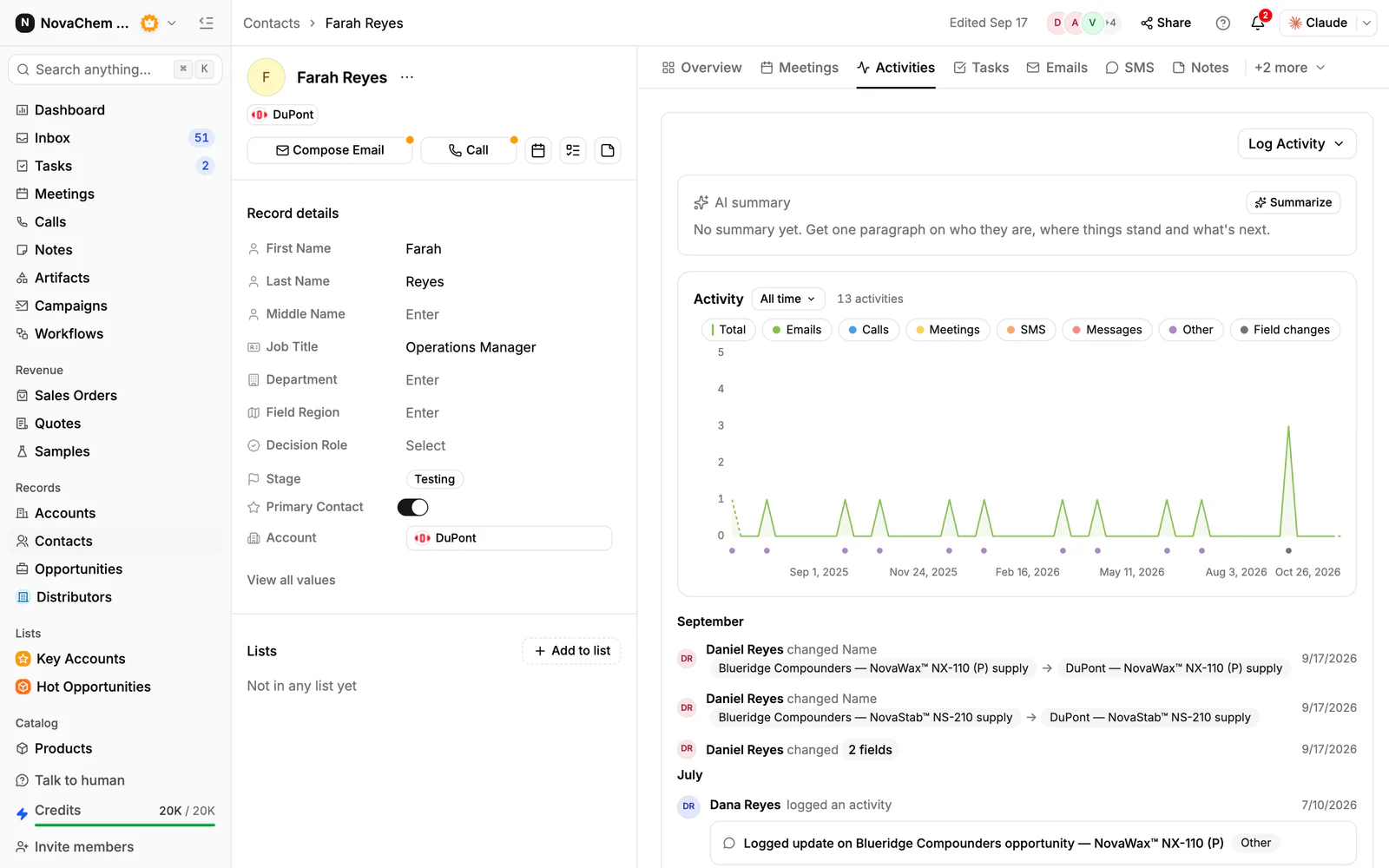Switch to the Notes tab

pyautogui.click(x=1201, y=68)
